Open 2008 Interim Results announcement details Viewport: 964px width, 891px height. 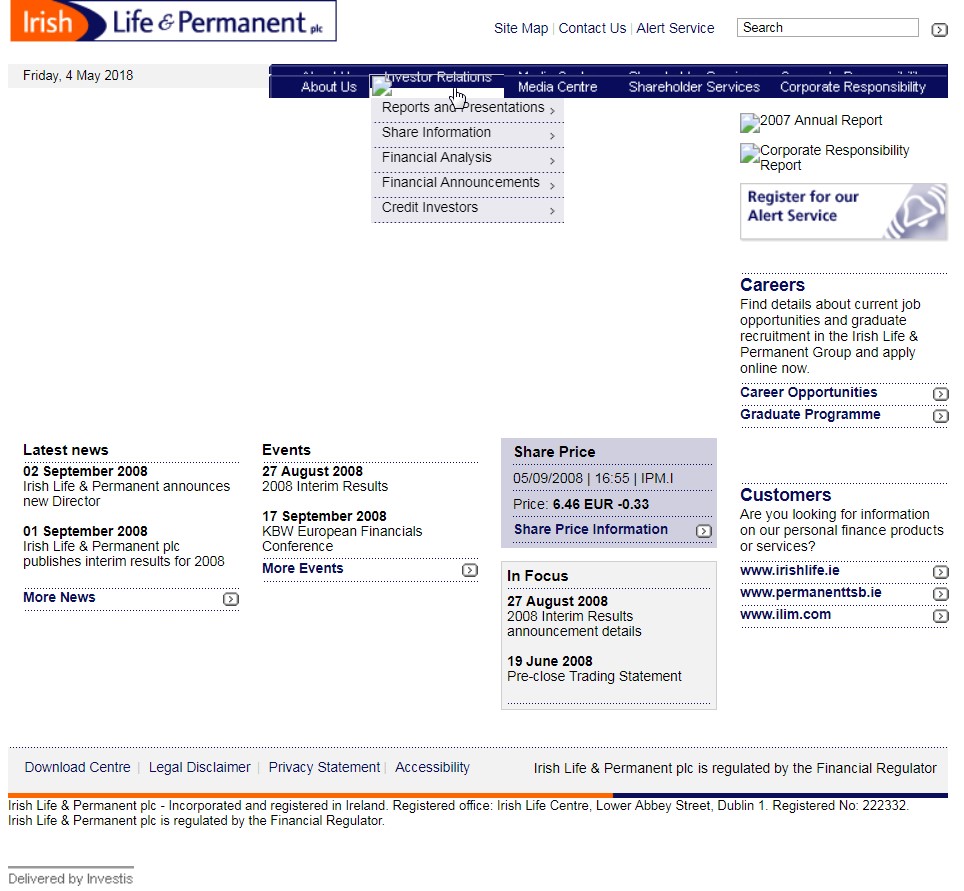[x=574, y=624]
